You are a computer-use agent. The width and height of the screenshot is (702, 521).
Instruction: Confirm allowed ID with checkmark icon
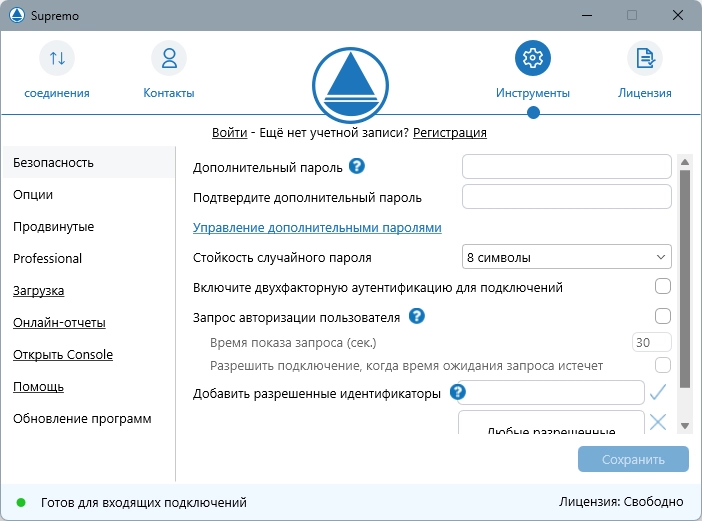pyautogui.click(x=658, y=392)
